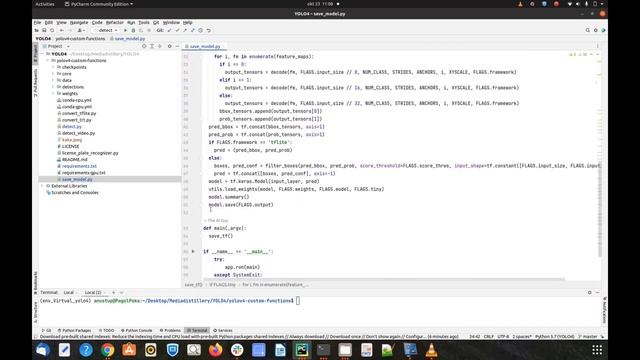The width and height of the screenshot is (640, 360).
Task: Open the File menu
Action: (x=38, y=22)
